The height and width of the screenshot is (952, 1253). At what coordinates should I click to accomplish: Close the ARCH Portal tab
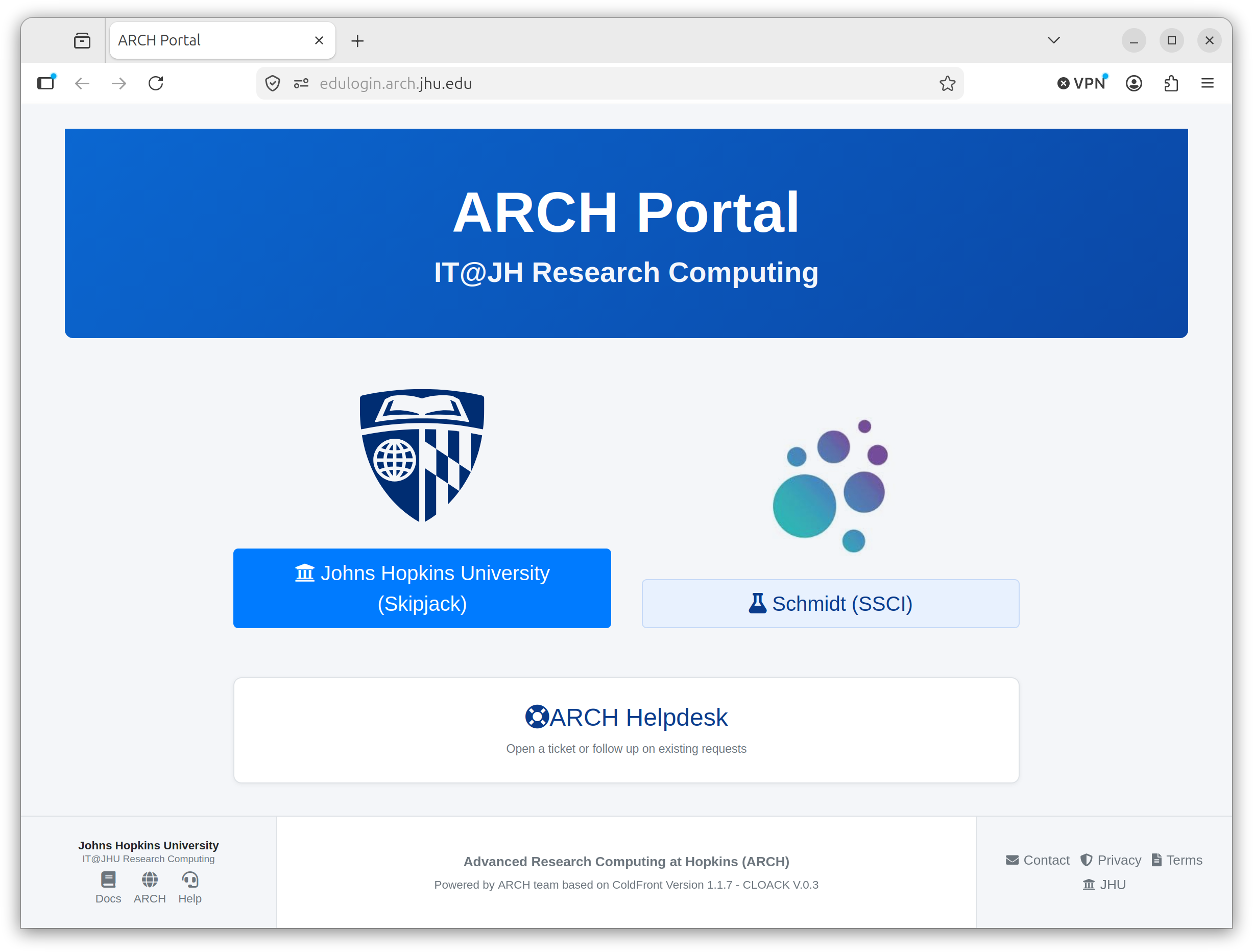(x=319, y=40)
